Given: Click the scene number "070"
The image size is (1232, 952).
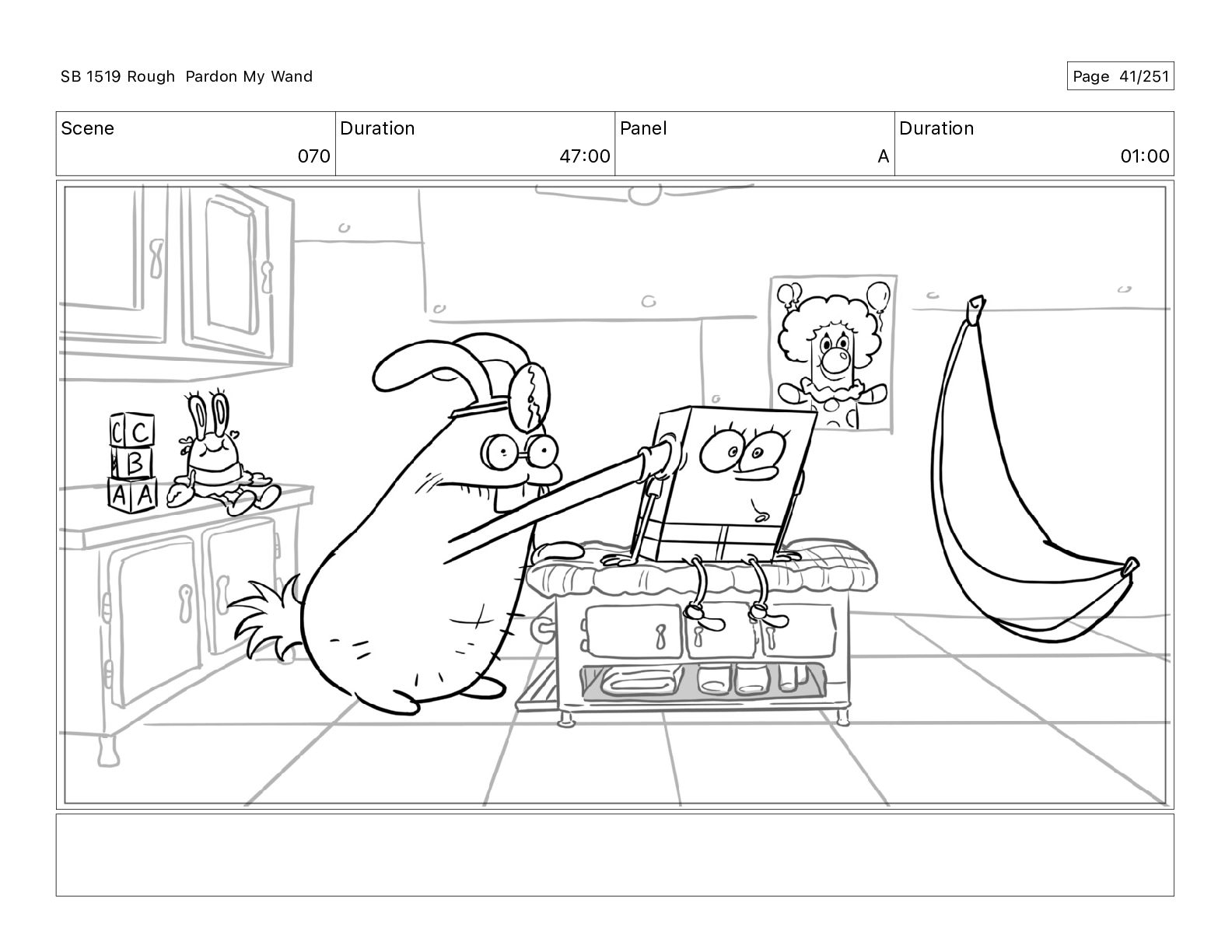Looking at the screenshot, I should pyautogui.click(x=314, y=156).
